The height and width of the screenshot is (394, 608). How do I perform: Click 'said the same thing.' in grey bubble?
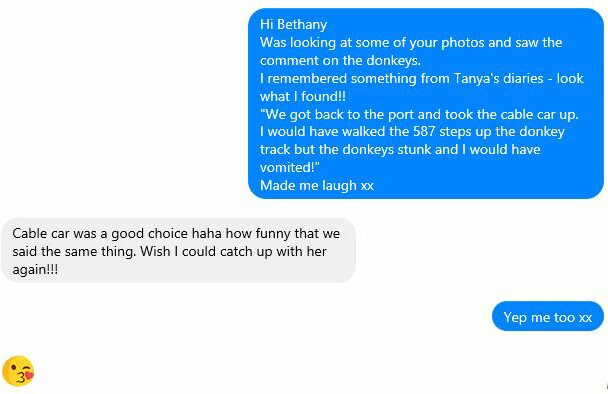74,251
